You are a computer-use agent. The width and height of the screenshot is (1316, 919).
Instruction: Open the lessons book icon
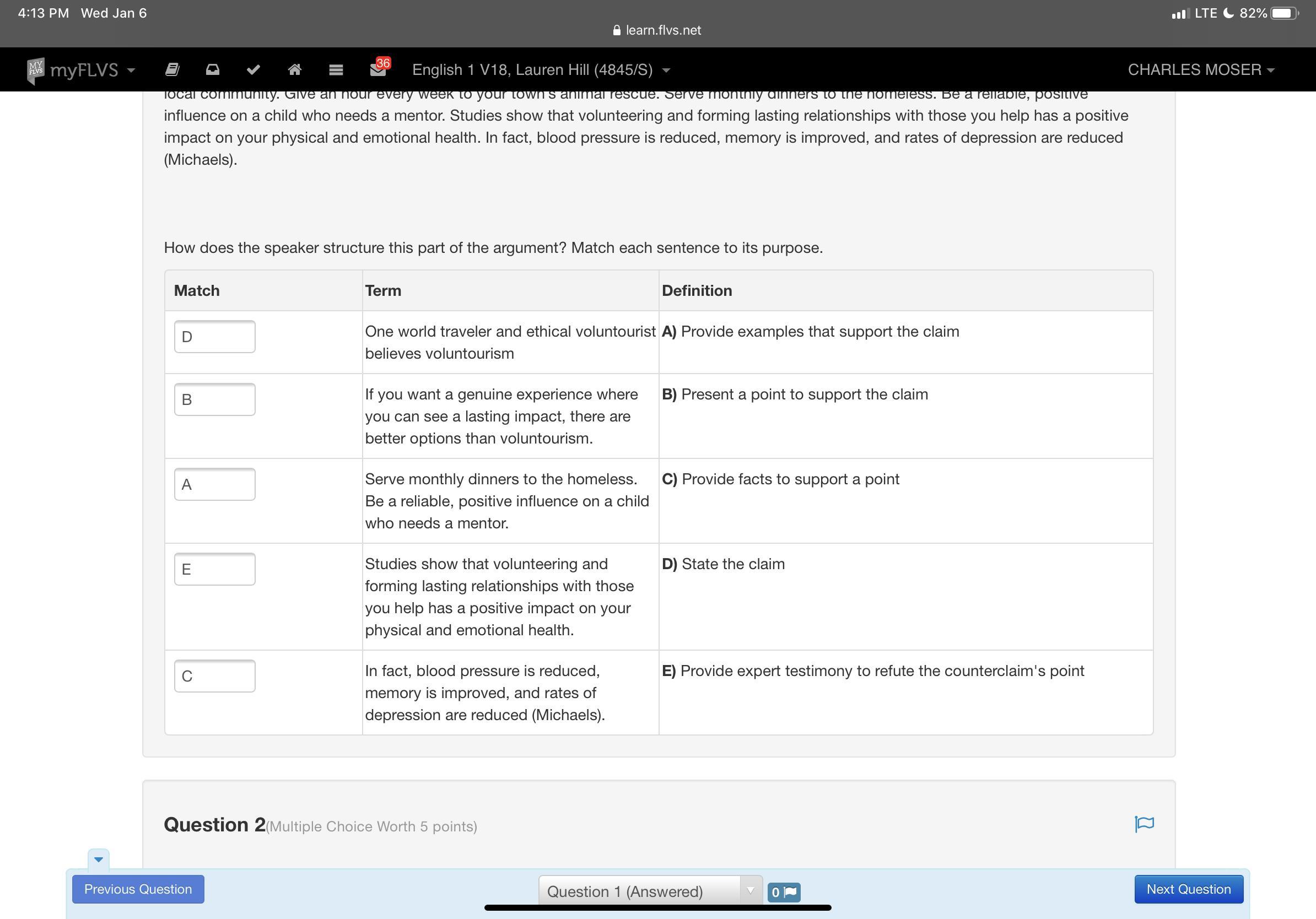pos(172,70)
